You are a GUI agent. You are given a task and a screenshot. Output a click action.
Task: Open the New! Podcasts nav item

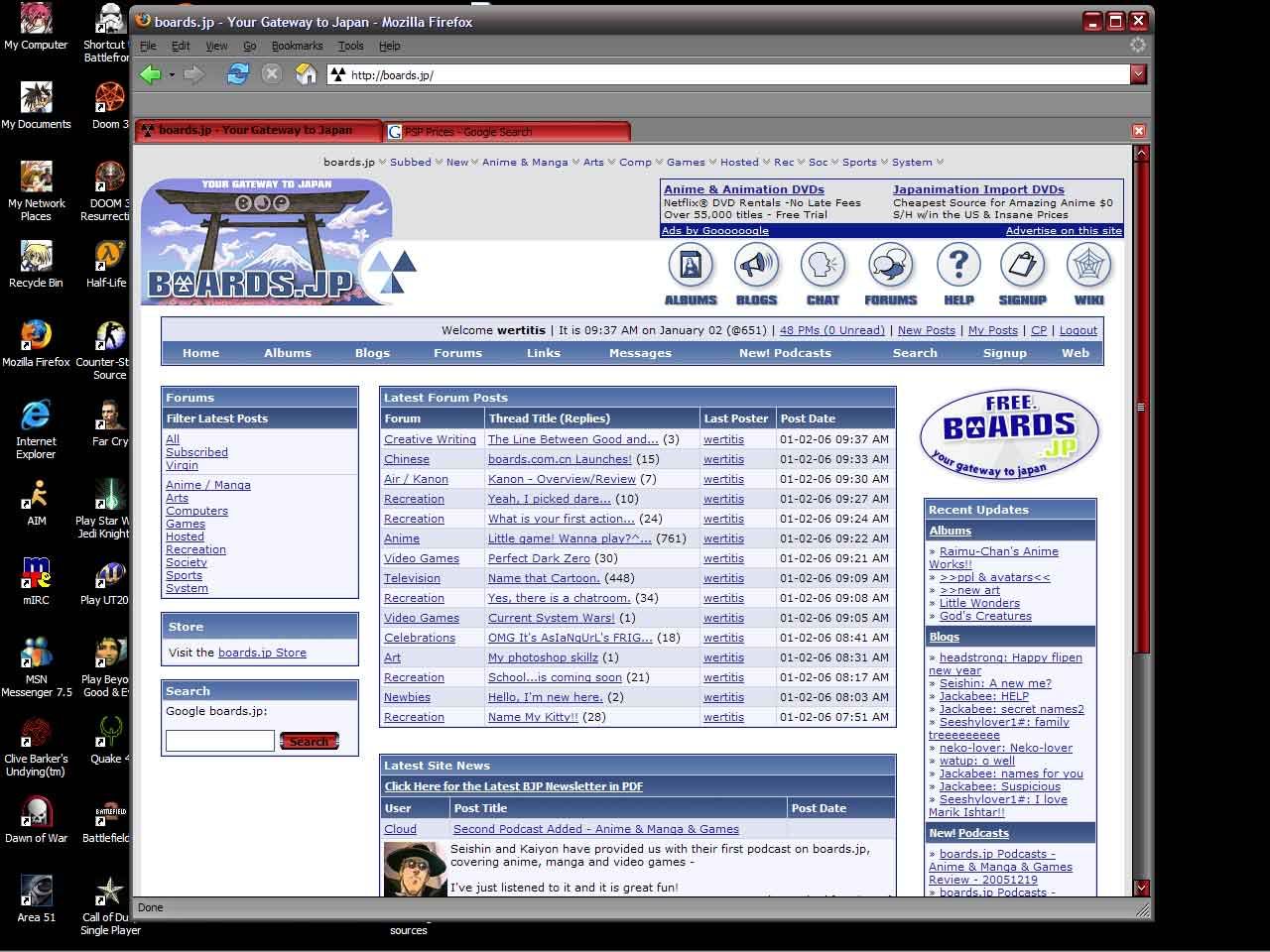pos(785,353)
